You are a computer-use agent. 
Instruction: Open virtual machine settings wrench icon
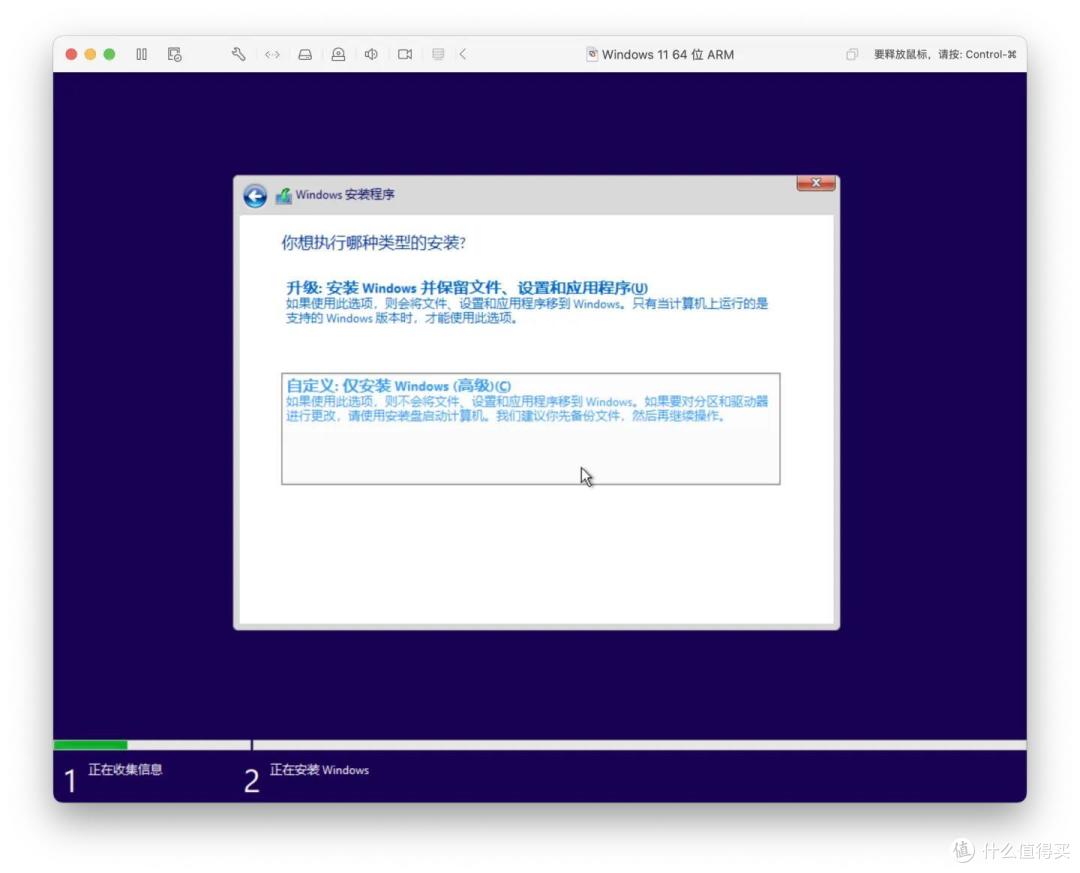(x=238, y=54)
